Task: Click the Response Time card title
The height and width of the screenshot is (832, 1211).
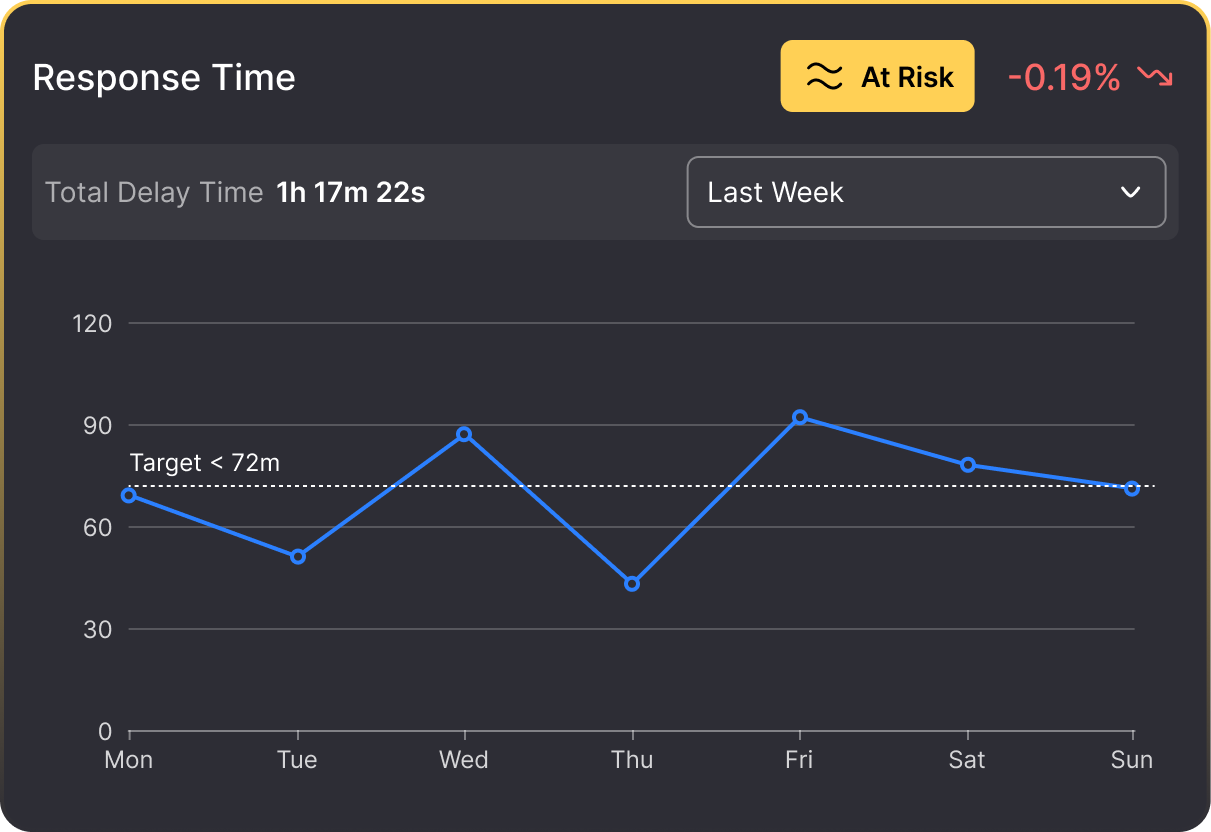Action: (x=164, y=77)
